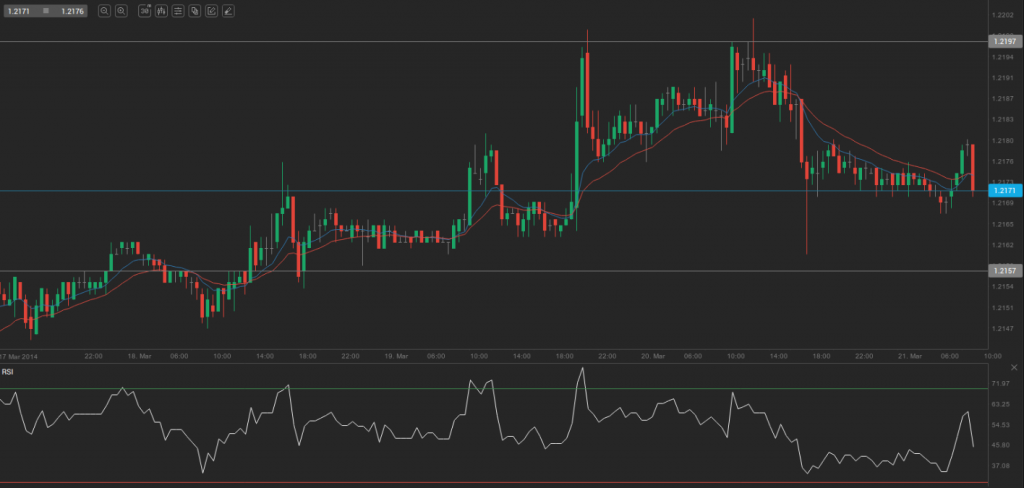Viewport: 1024px width, 488px height.
Task: Close the RSI indicator panel
Action: point(1014,369)
